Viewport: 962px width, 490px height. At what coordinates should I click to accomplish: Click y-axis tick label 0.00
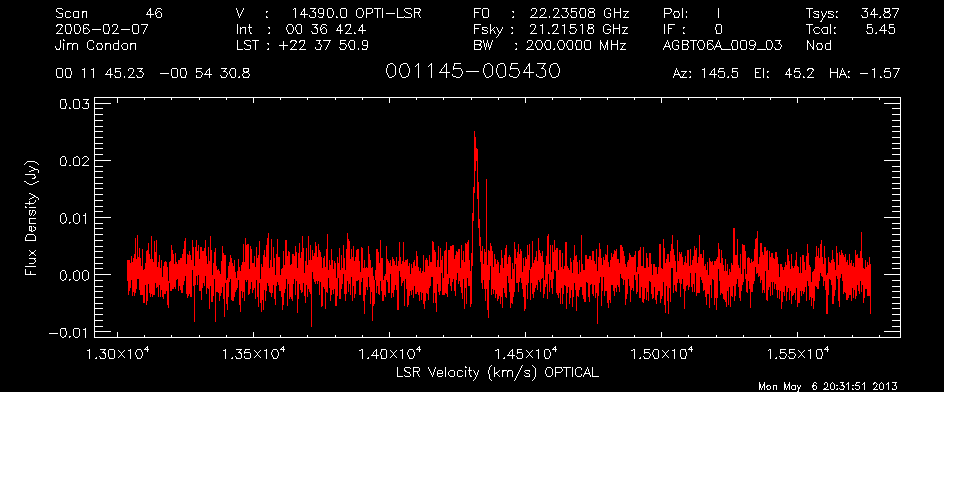74,275
